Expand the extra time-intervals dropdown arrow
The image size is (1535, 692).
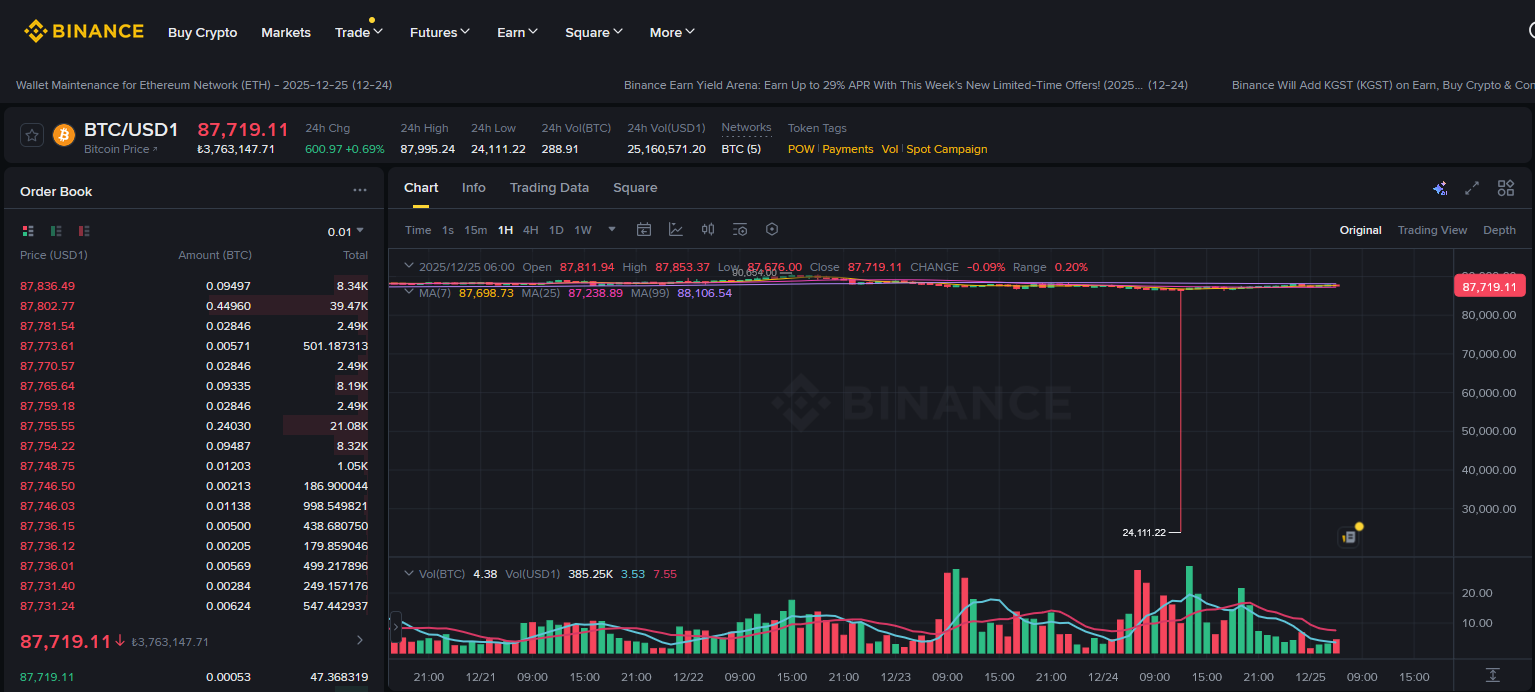(611, 229)
